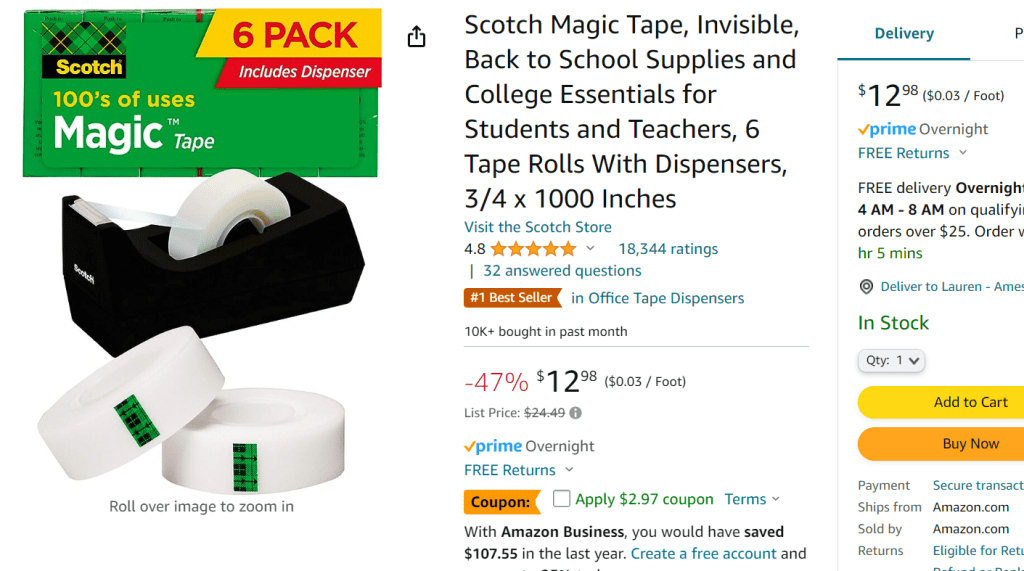Click the share icon beside product image

point(417,37)
